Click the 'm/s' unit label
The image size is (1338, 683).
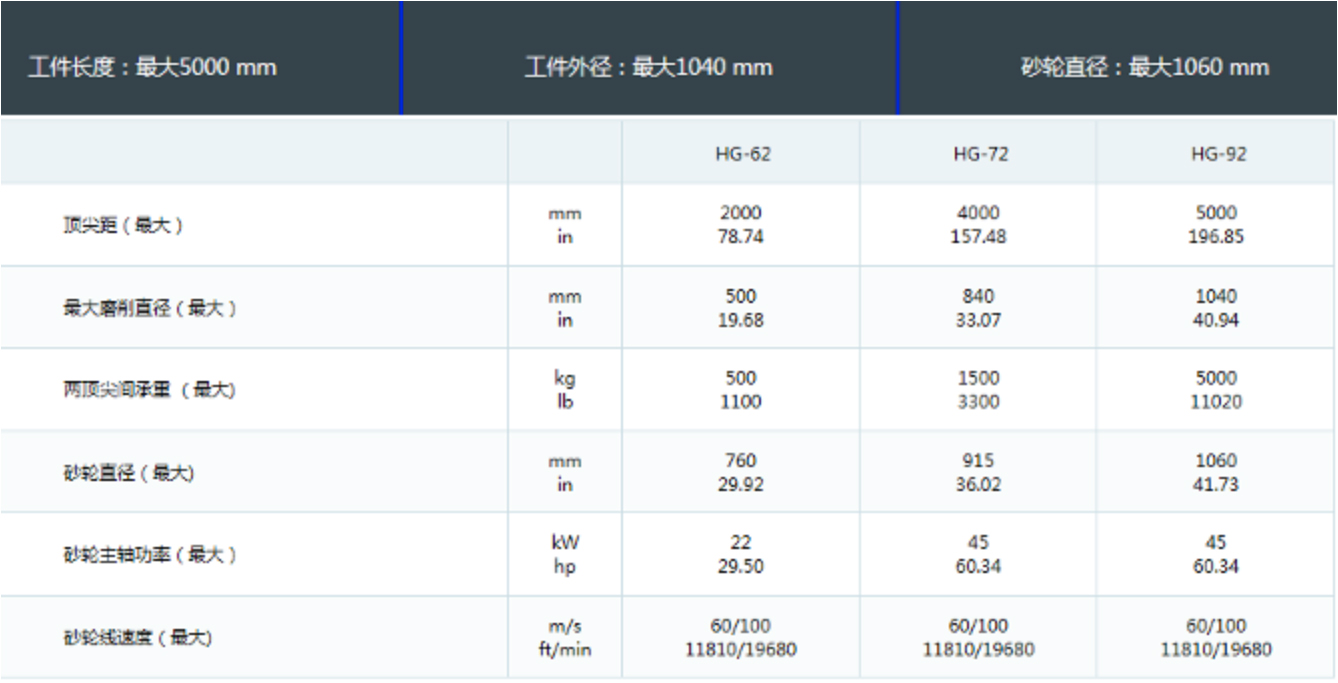[565, 626]
